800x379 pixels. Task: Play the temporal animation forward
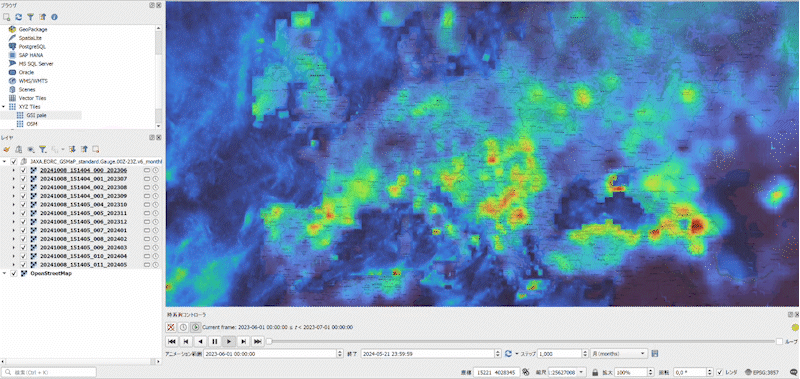click(x=229, y=341)
